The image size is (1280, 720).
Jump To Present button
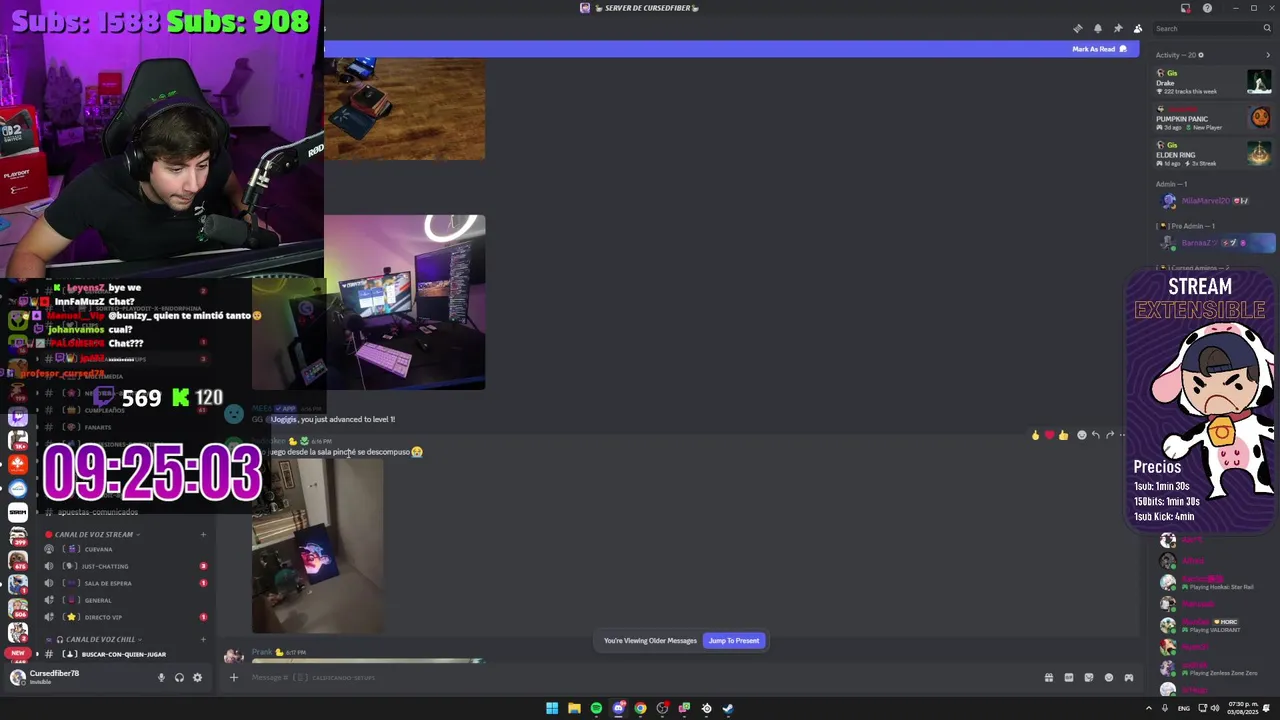click(x=734, y=640)
